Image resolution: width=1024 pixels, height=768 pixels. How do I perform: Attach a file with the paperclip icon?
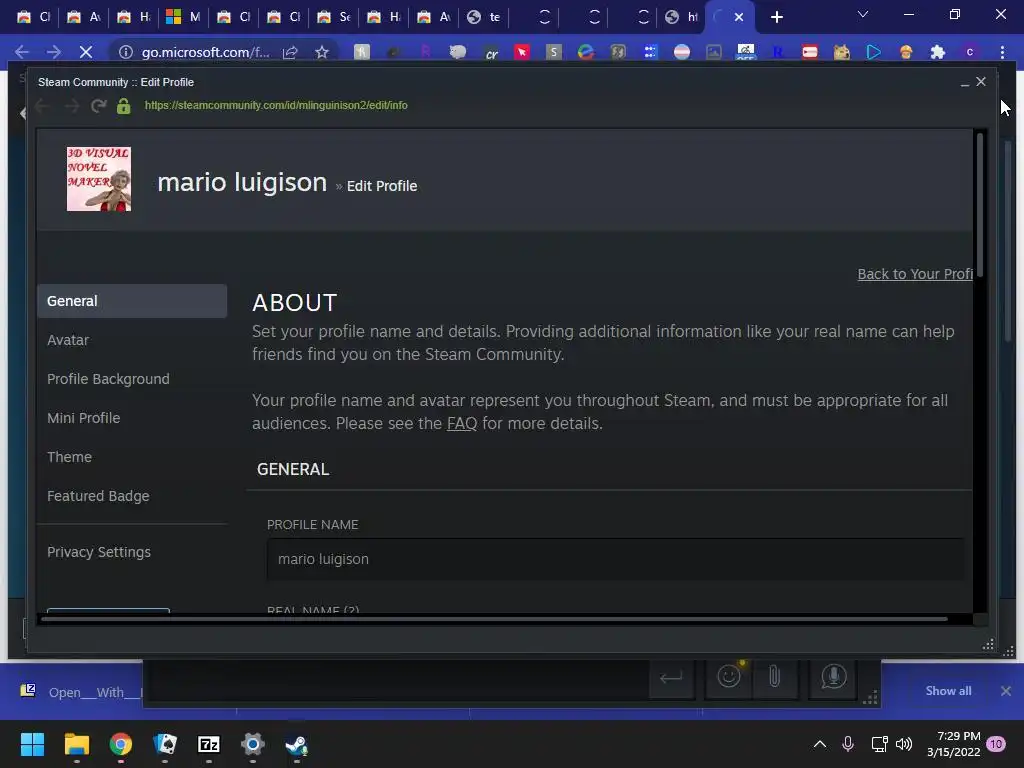[x=775, y=677]
